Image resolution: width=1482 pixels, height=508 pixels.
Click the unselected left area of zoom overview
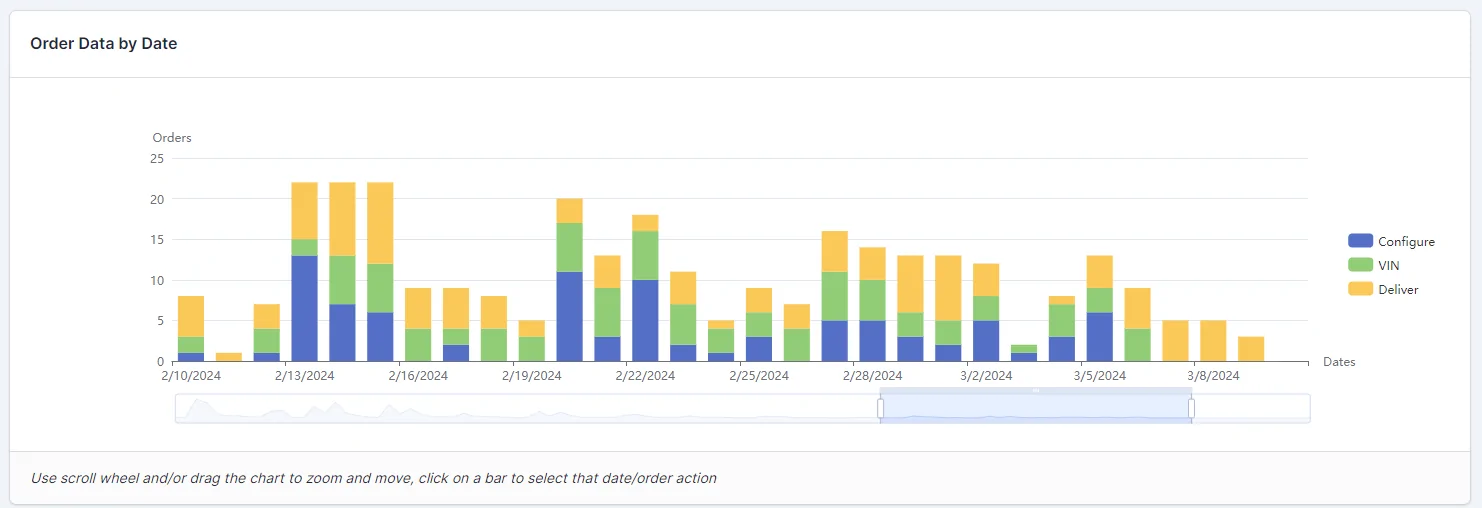coord(528,408)
